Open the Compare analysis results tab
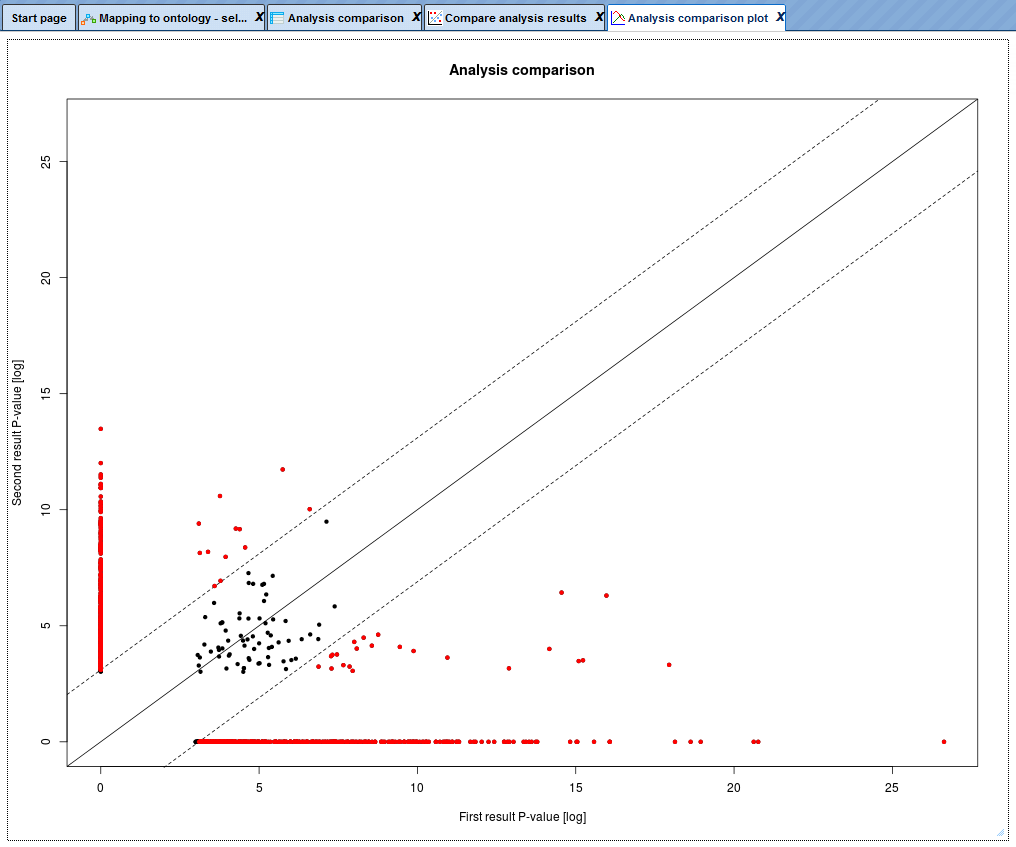The height and width of the screenshot is (847, 1016). click(515, 18)
